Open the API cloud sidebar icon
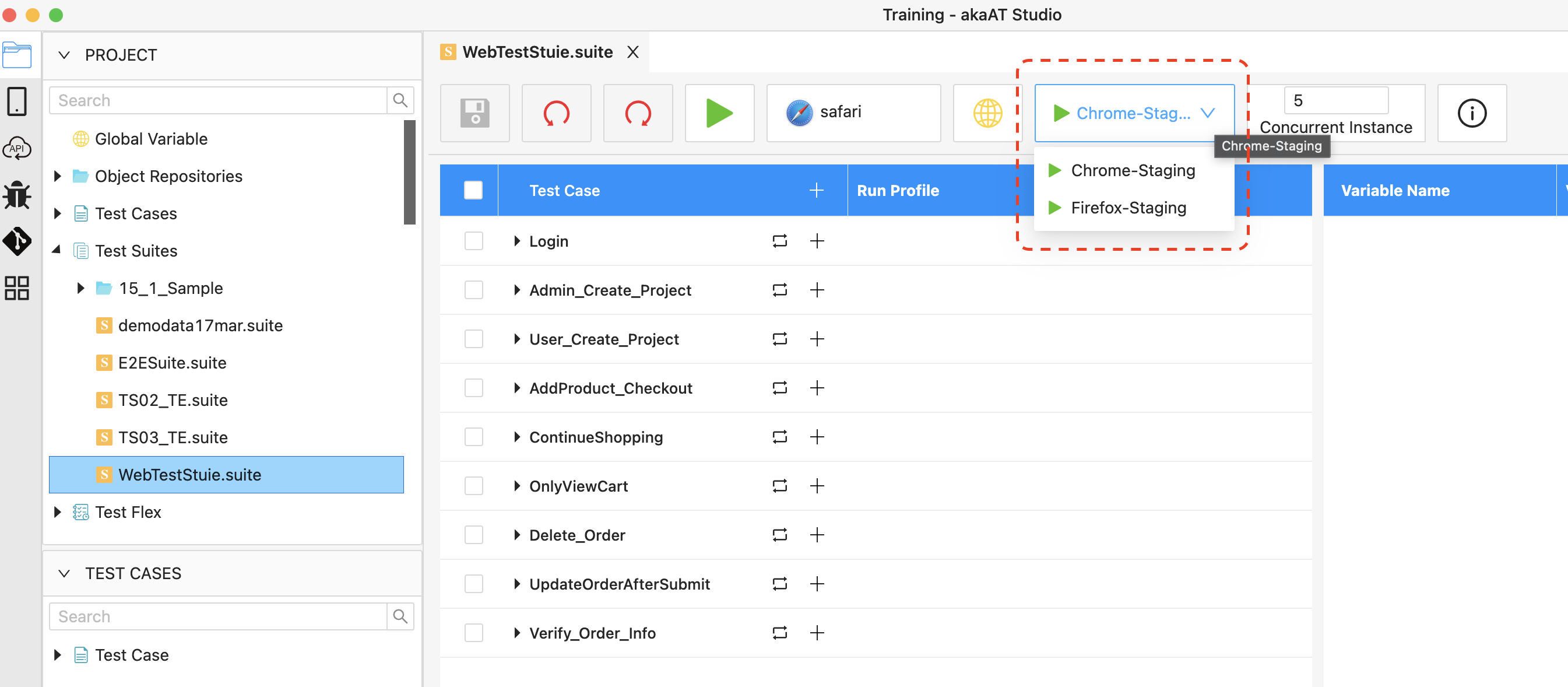Viewport: 1568px width, 687px height. click(17, 148)
